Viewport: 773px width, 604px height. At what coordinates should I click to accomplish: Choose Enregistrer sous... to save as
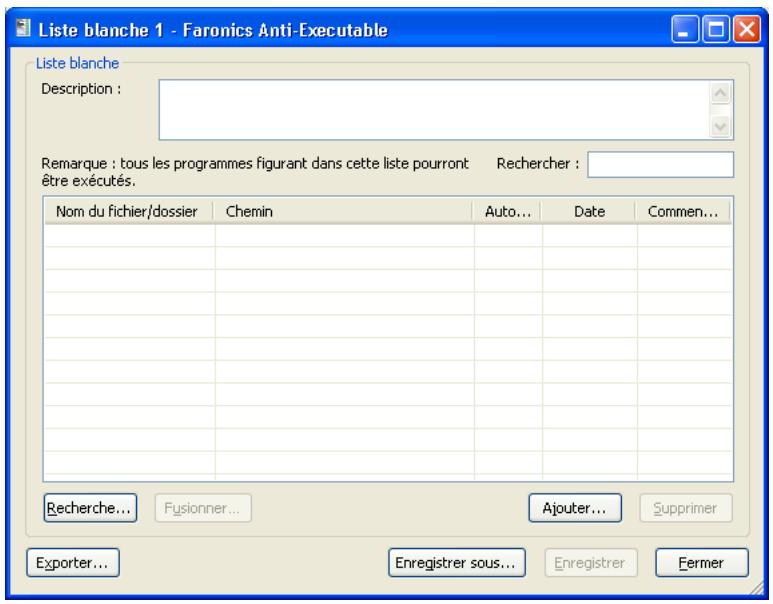point(457,563)
